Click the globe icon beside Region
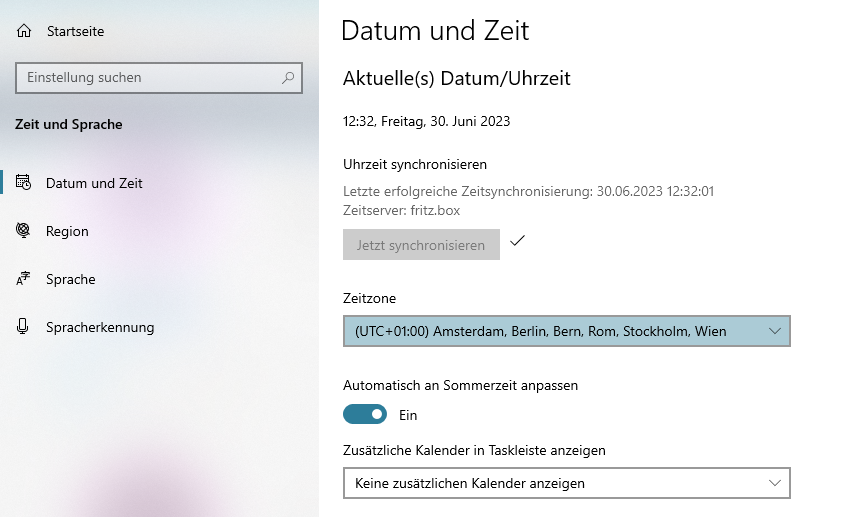The height and width of the screenshot is (517, 848). (x=24, y=231)
